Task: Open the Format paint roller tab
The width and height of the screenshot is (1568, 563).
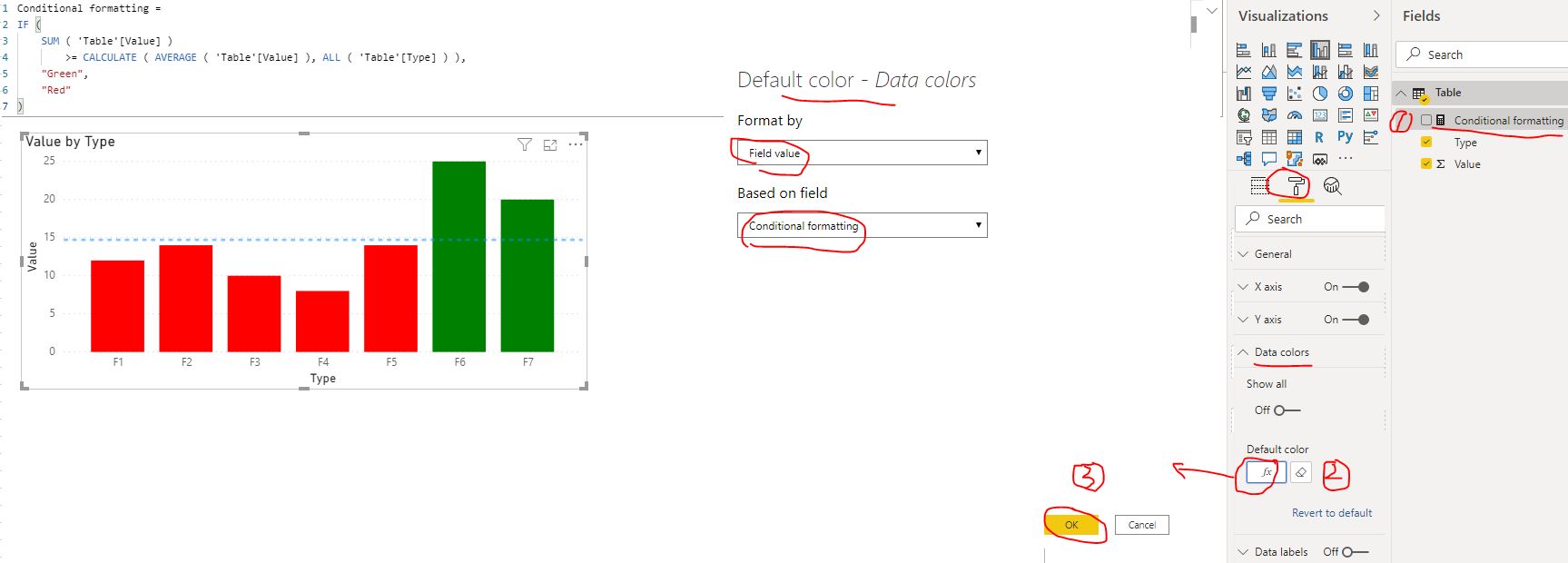Action: (x=1296, y=186)
